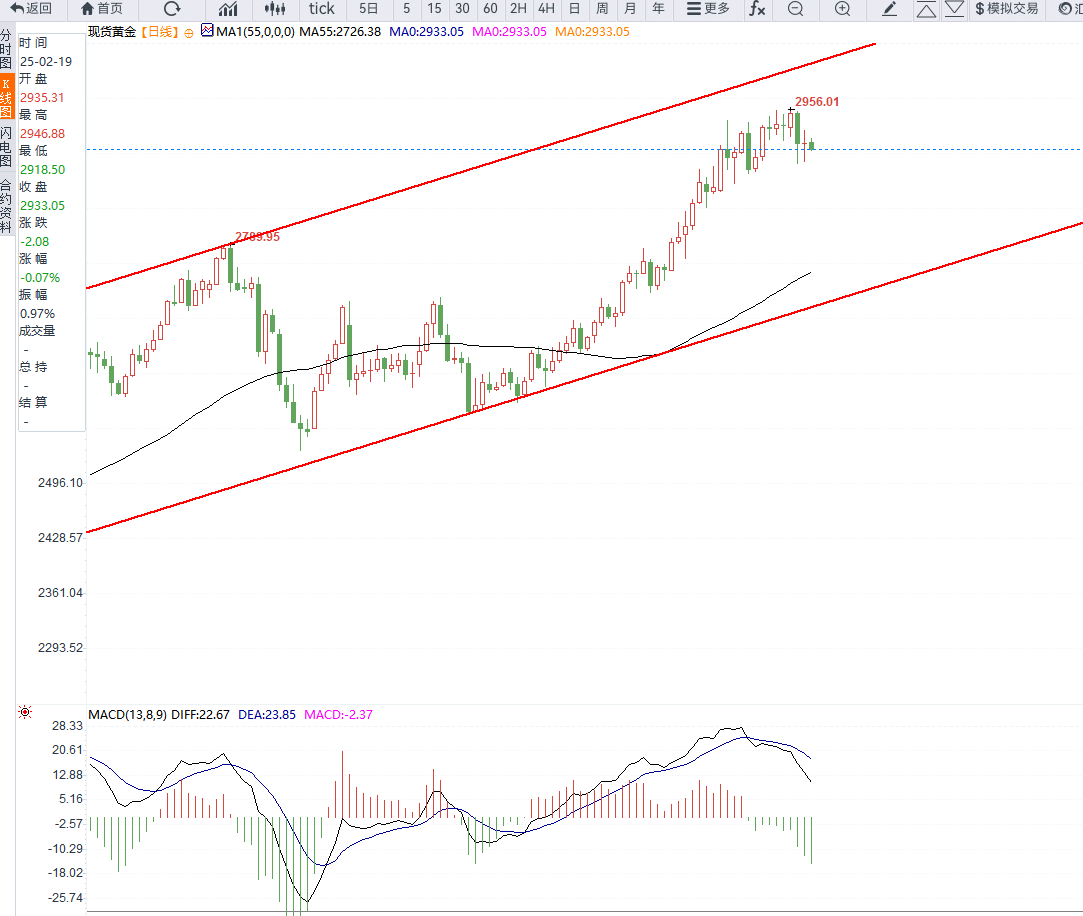
Task: Select the 15-minute timeframe
Action: [x=434, y=9]
